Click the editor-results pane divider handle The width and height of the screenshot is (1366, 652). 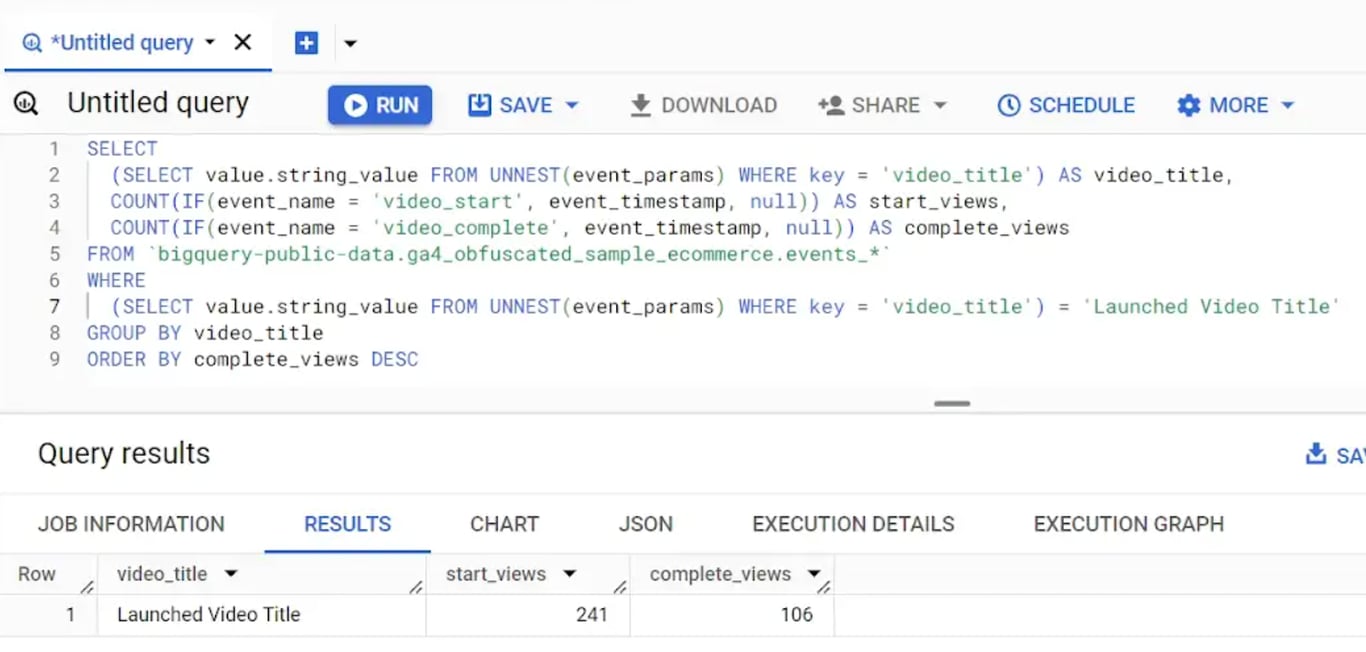coord(952,403)
